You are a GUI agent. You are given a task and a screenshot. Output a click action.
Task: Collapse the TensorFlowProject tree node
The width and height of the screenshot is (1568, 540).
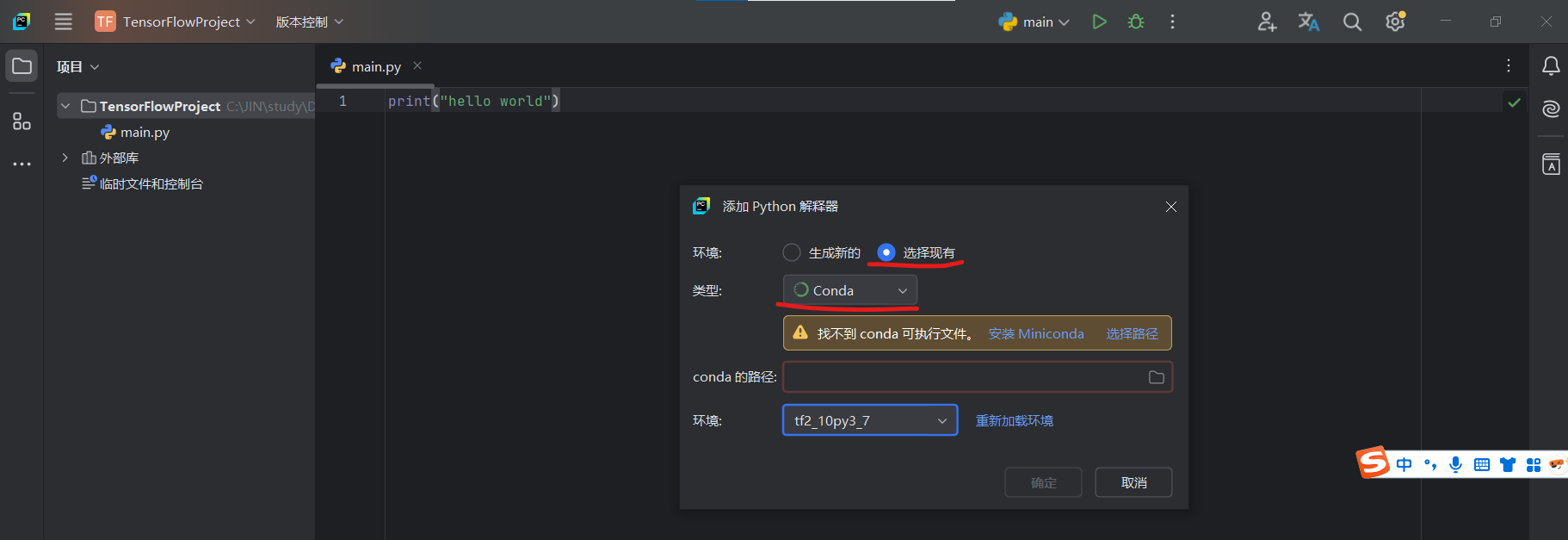tap(65, 106)
